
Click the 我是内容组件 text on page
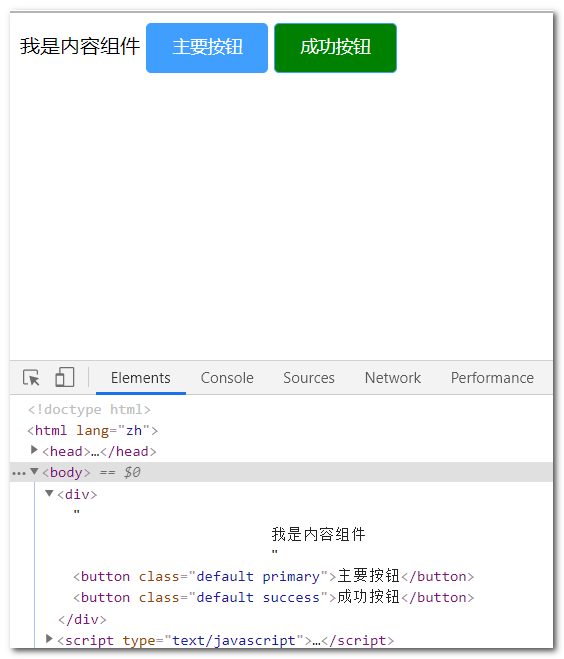click(79, 46)
